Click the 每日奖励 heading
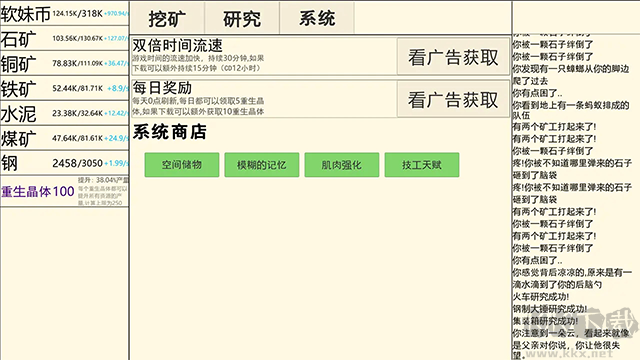640x360 pixels. 162,88
